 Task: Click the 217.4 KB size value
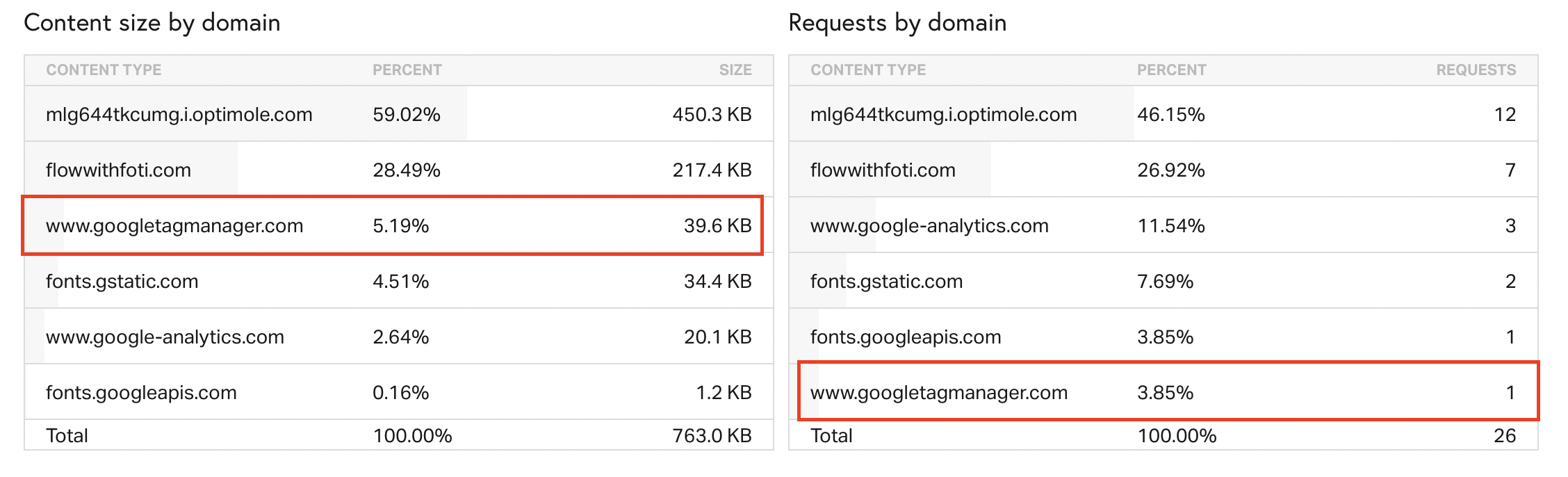tap(712, 170)
